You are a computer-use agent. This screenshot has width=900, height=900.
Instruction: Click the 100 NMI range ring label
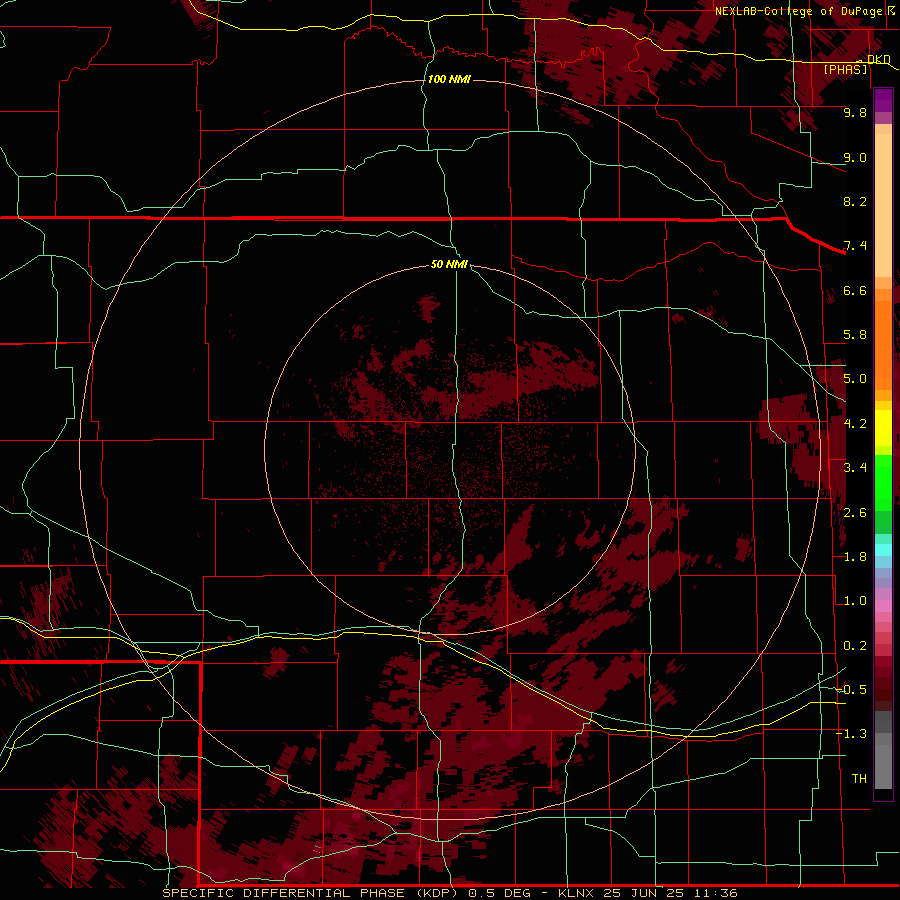coord(449,79)
